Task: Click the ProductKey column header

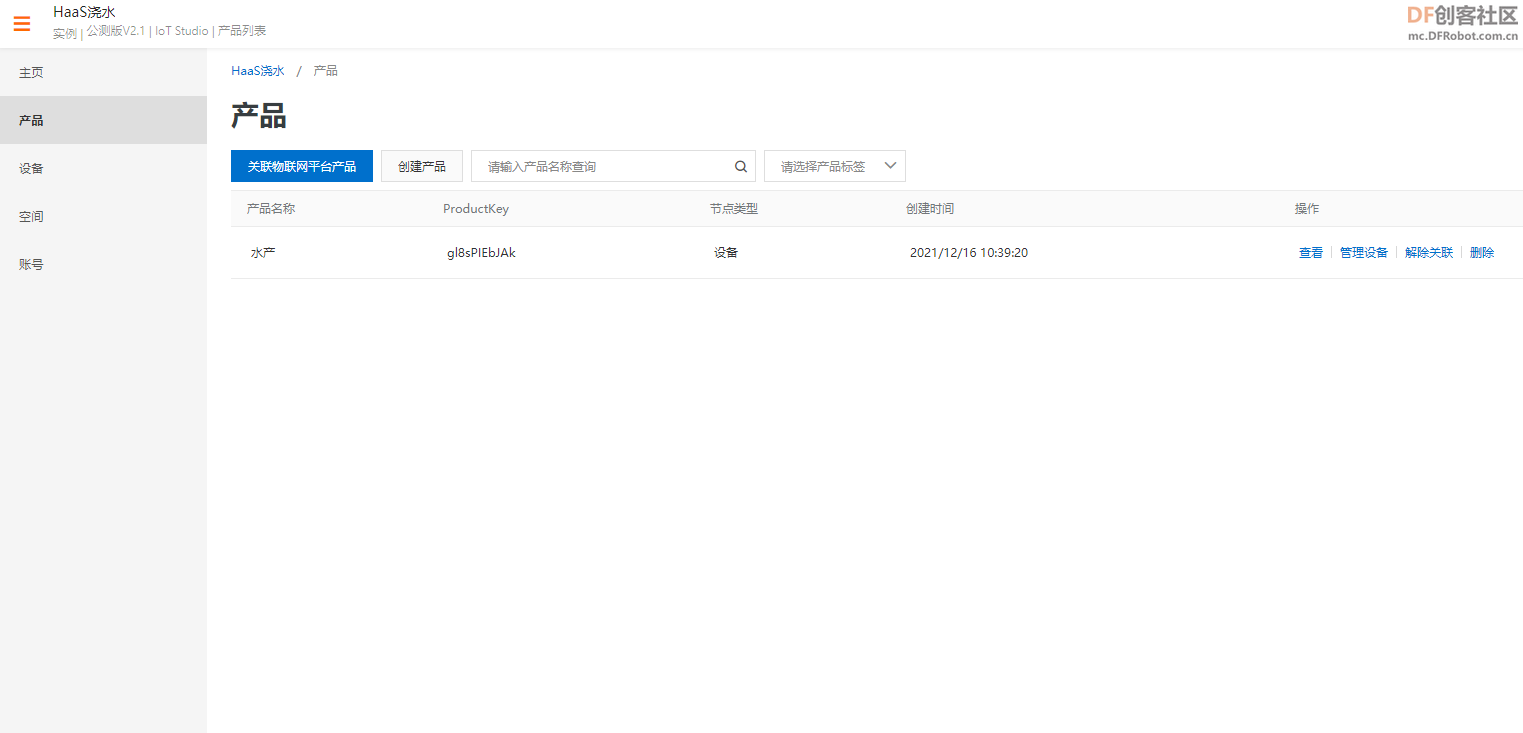Action: point(476,209)
